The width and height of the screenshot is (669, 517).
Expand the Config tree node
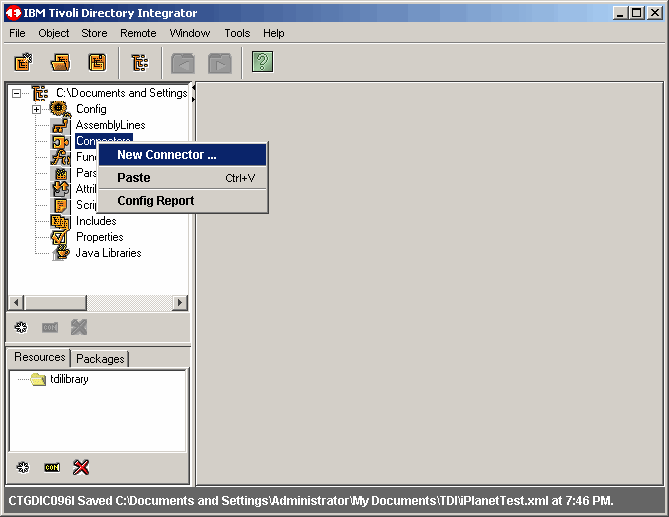36,109
